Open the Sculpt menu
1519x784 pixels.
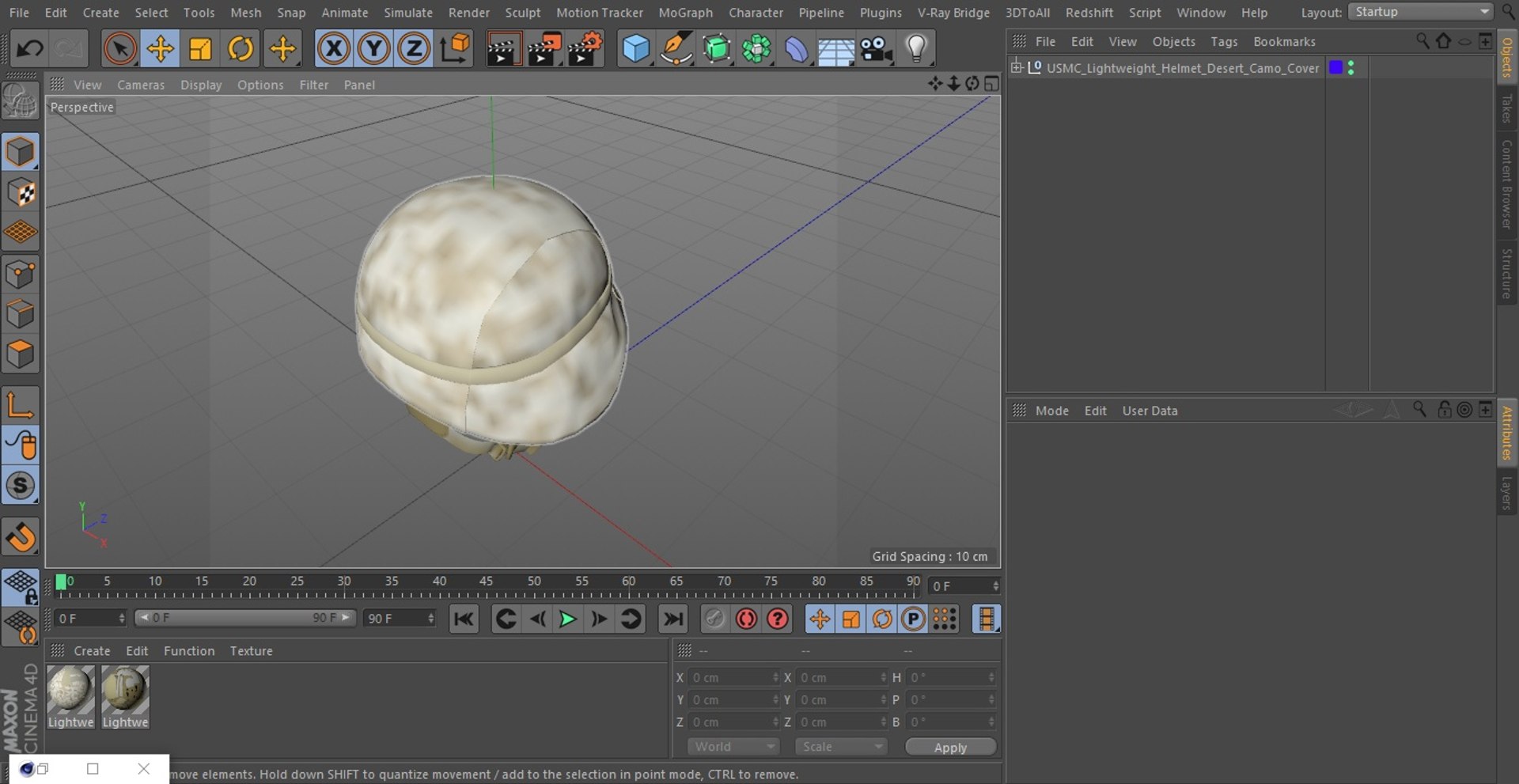[523, 13]
